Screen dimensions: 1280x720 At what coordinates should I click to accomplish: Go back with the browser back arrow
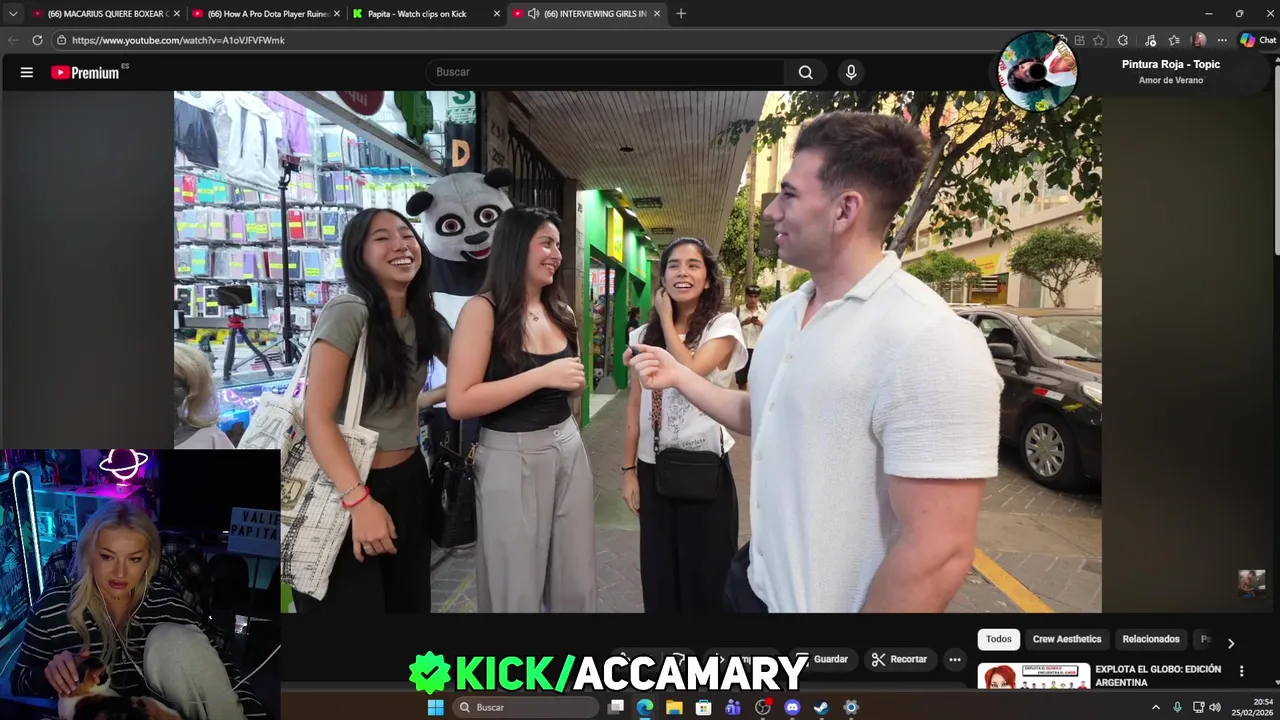tap(13, 40)
